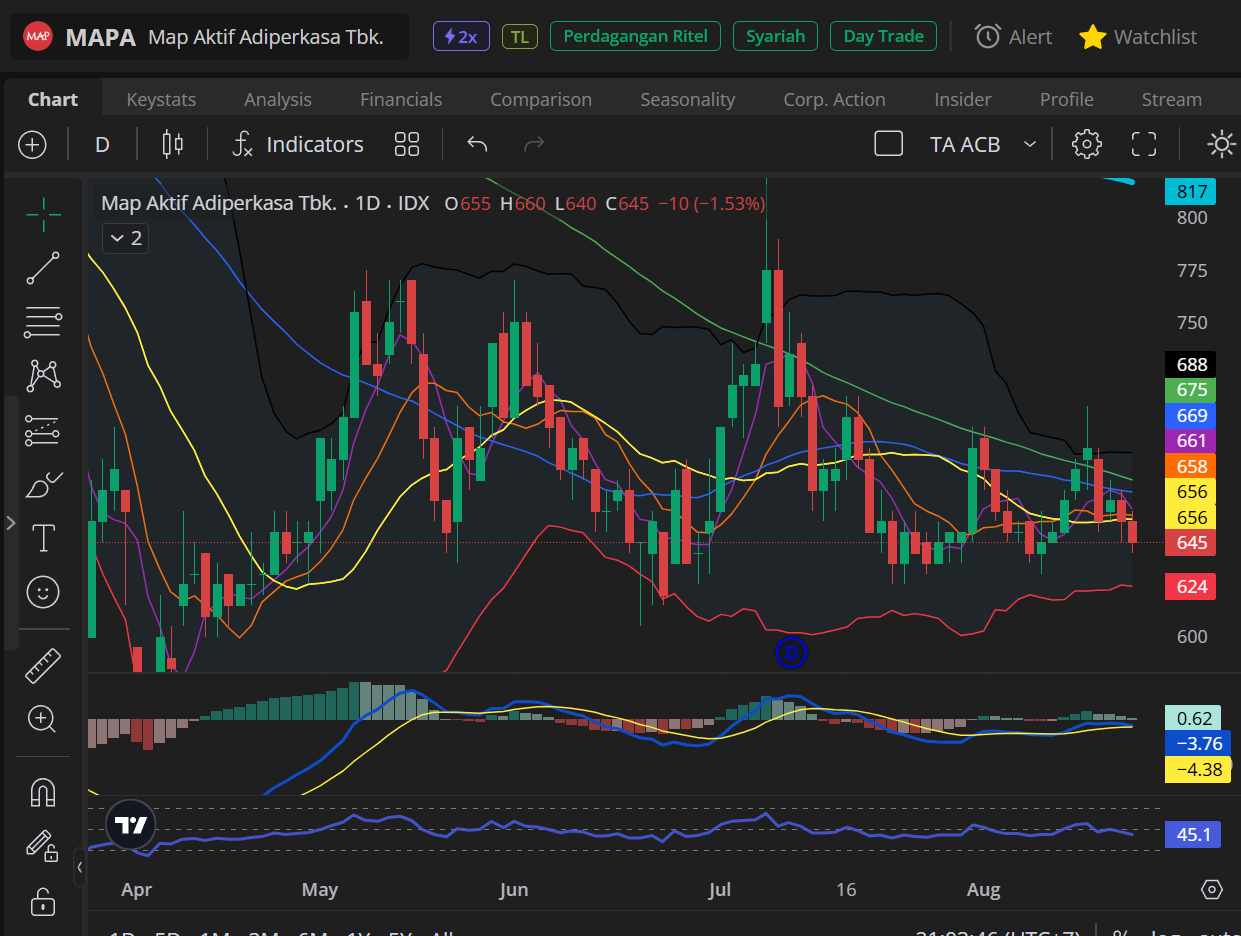Image resolution: width=1241 pixels, height=936 pixels.
Task: Open the D interval dropdown
Action: [x=102, y=145]
